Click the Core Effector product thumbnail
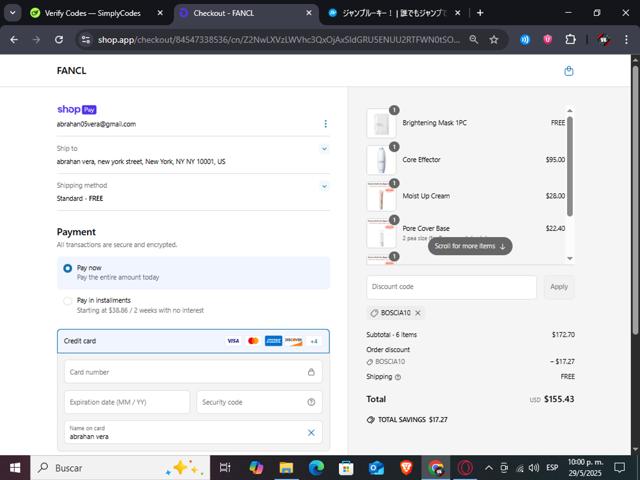The image size is (640, 480). point(381,160)
